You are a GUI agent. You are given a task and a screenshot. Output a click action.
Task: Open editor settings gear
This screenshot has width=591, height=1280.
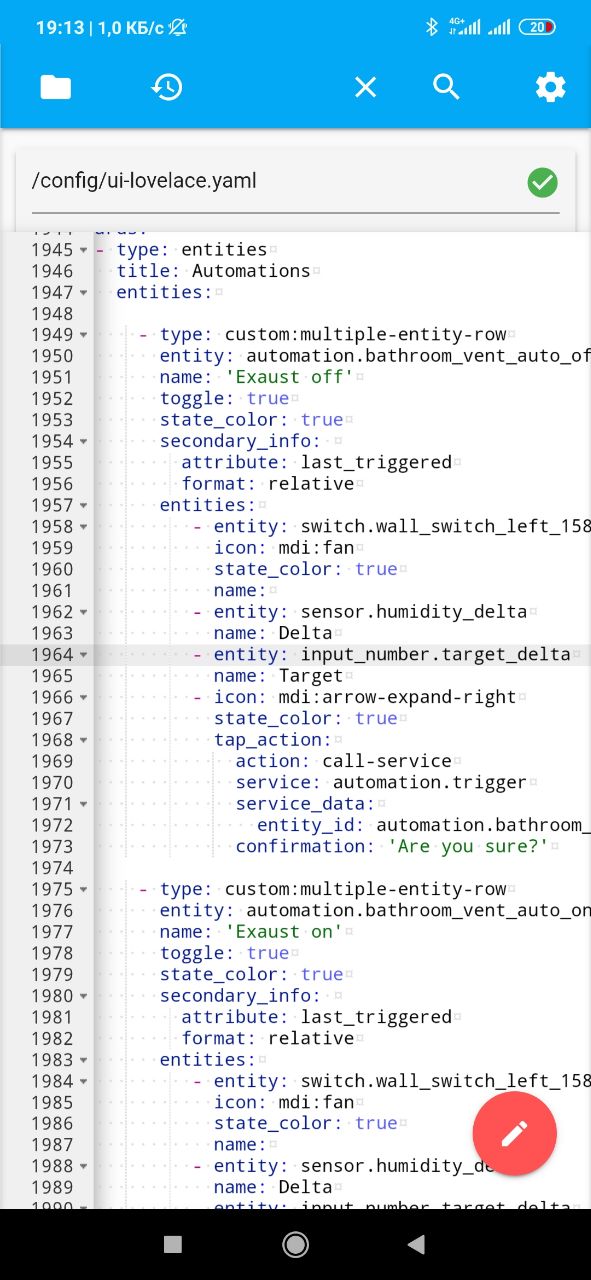[550, 87]
